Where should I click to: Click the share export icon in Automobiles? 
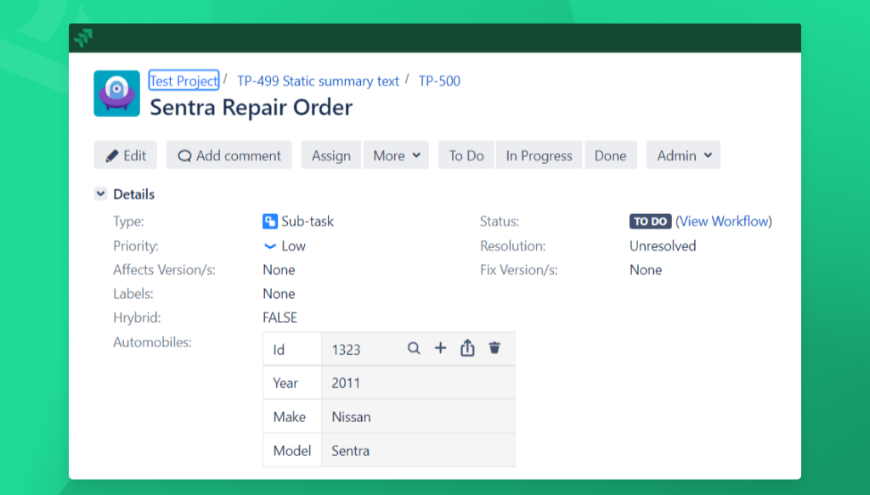pyautogui.click(x=468, y=348)
